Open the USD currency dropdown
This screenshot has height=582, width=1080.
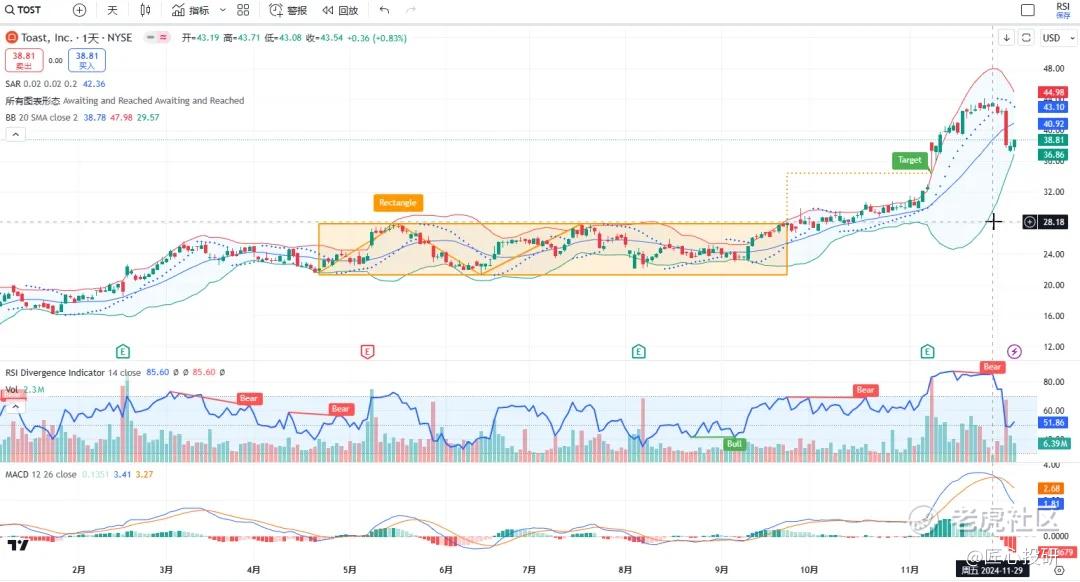click(1057, 37)
